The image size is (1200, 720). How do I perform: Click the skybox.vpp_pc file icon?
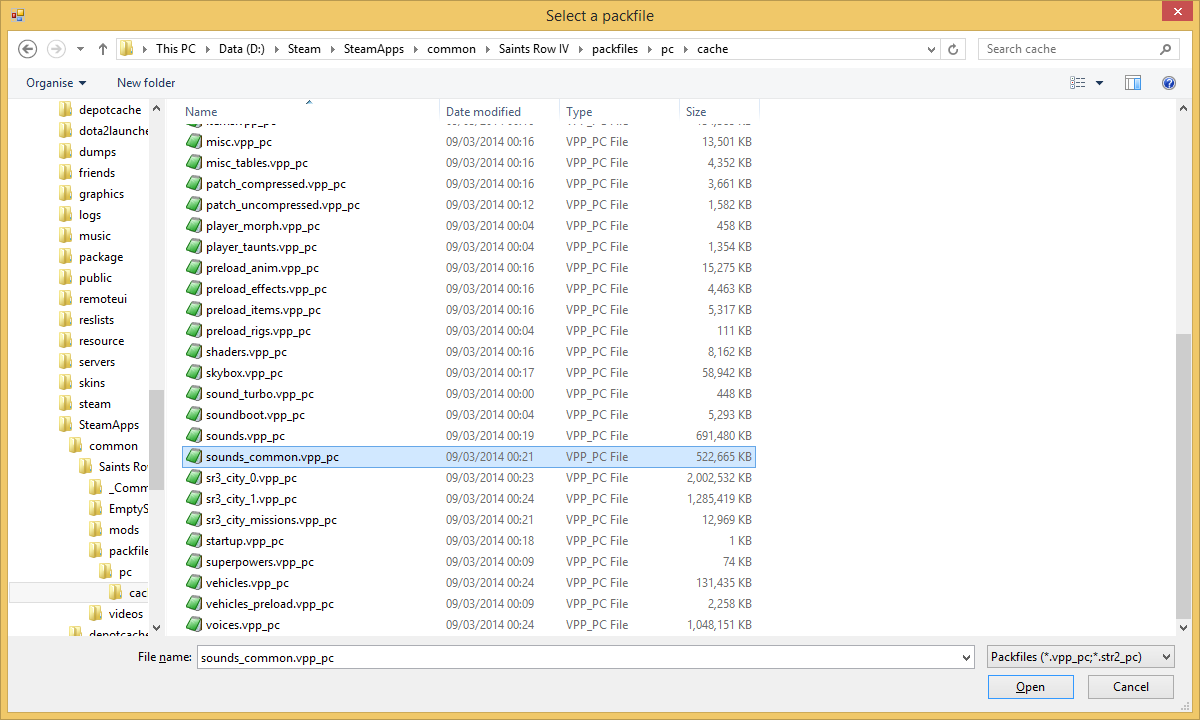[194, 373]
